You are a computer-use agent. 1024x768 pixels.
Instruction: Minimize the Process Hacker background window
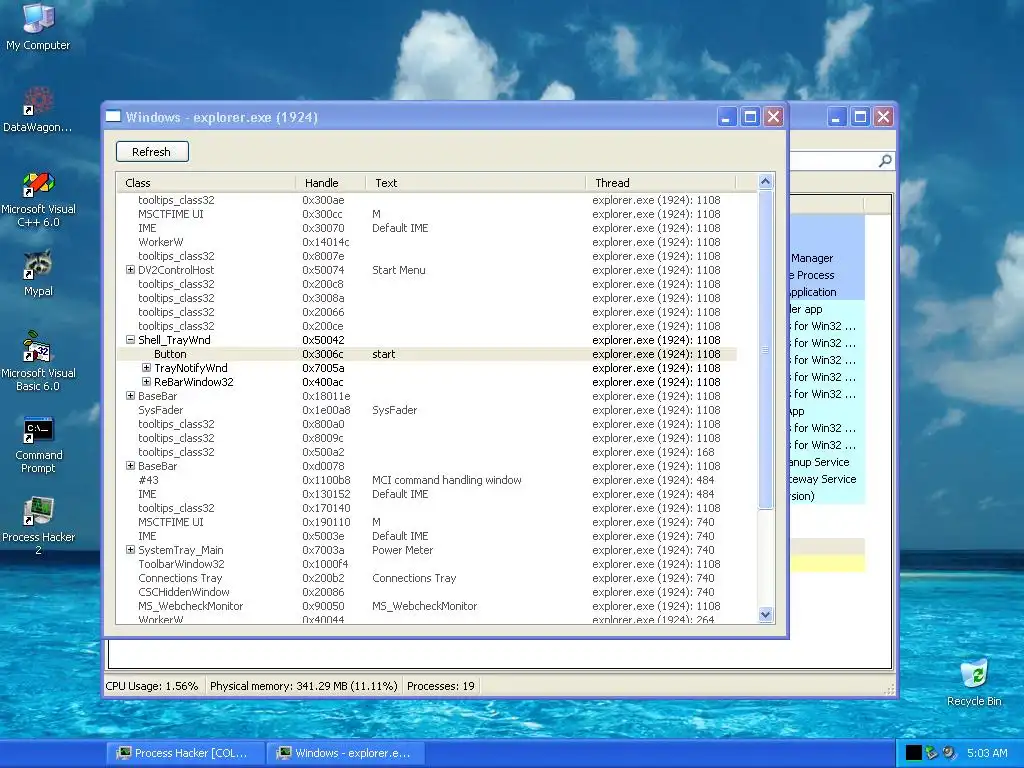(837, 117)
